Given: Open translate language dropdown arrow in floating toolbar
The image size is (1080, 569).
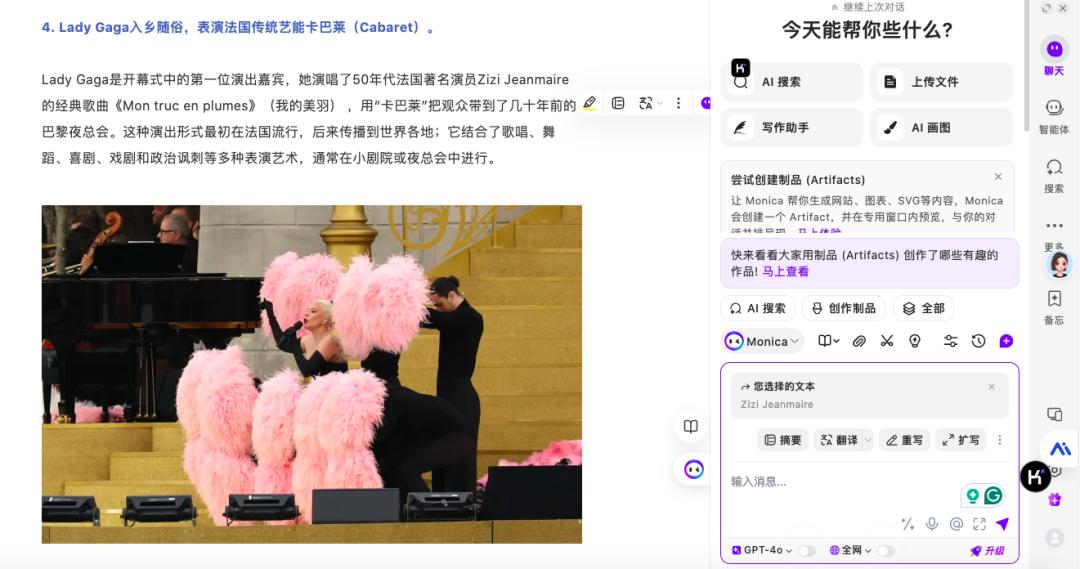Looking at the screenshot, I should click(660, 103).
